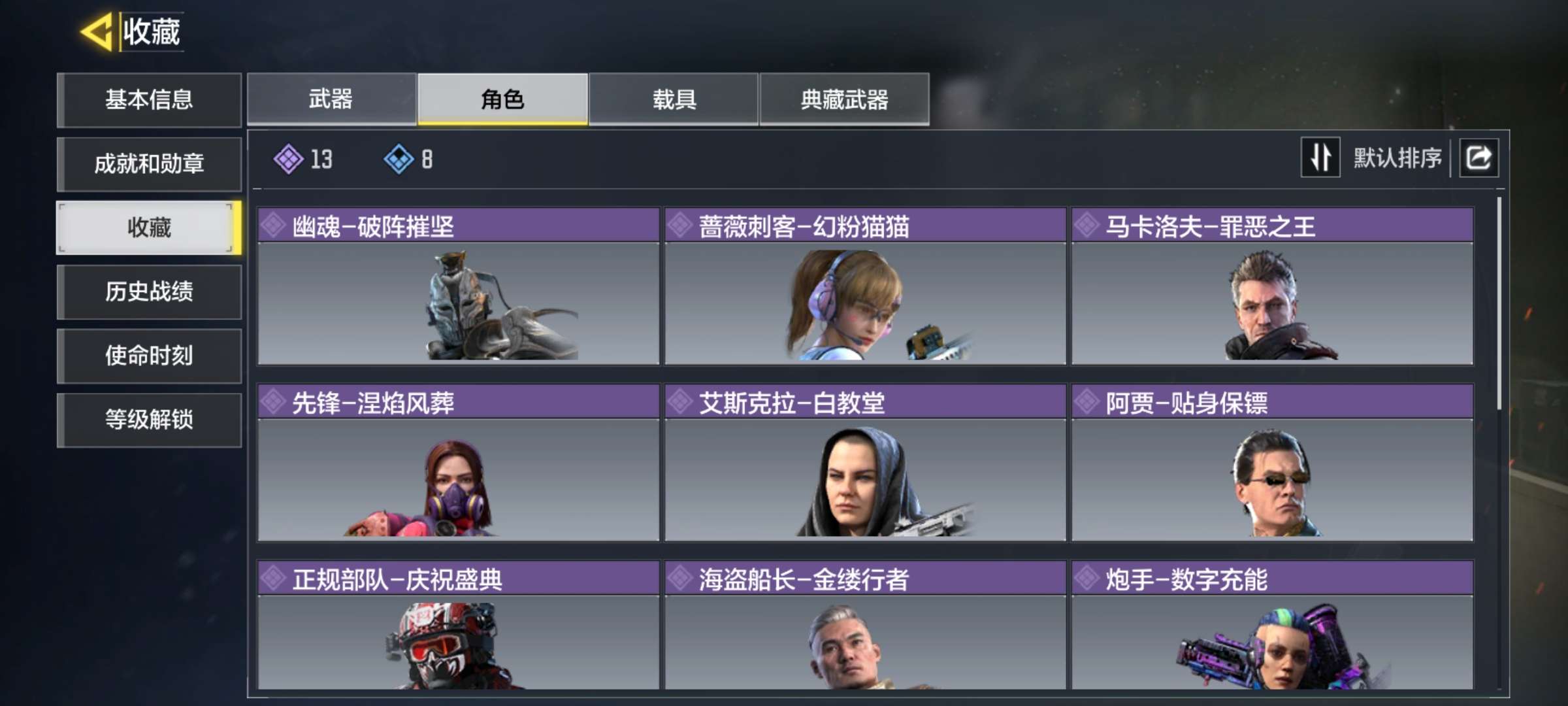Image resolution: width=1568 pixels, height=706 pixels.
Task: Open the 默认排序 sort dropdown
Action: tap(1397, 158)
